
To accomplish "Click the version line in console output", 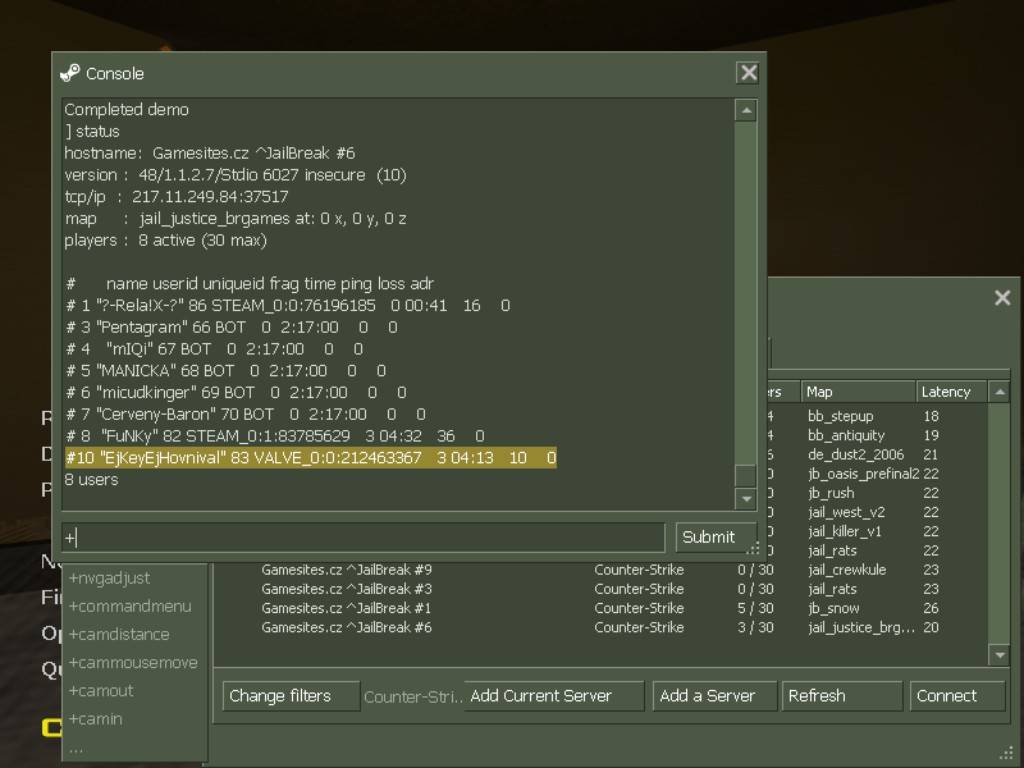I will tap(235, 175).
